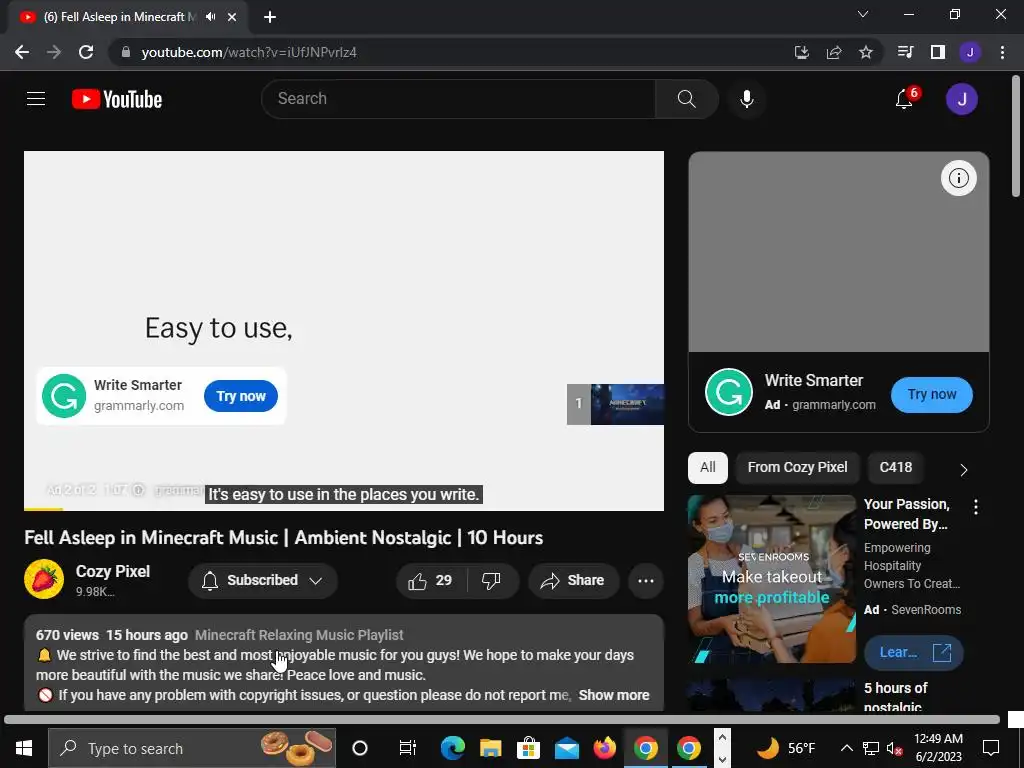The image size is (1024, 768).
Task: Click the ad info icon in the video overlay
Action: [138, 489]
